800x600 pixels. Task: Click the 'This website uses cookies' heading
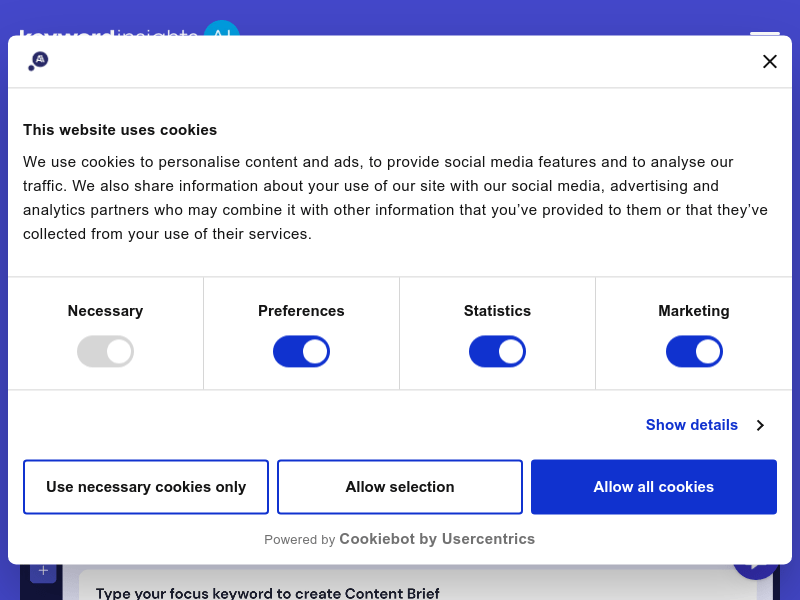pos(120,130)
